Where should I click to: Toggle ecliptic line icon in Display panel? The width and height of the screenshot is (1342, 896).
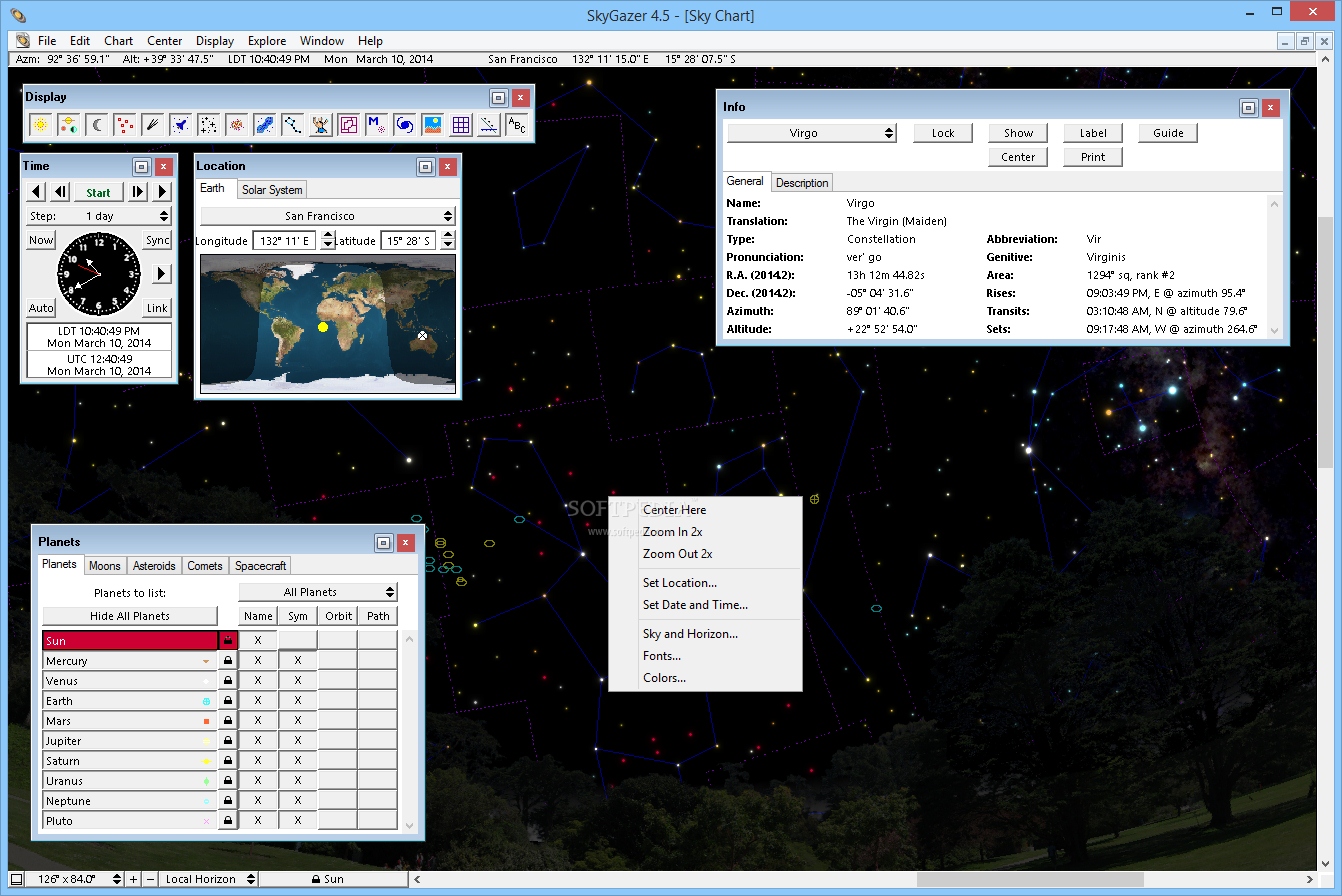point(489,125)
